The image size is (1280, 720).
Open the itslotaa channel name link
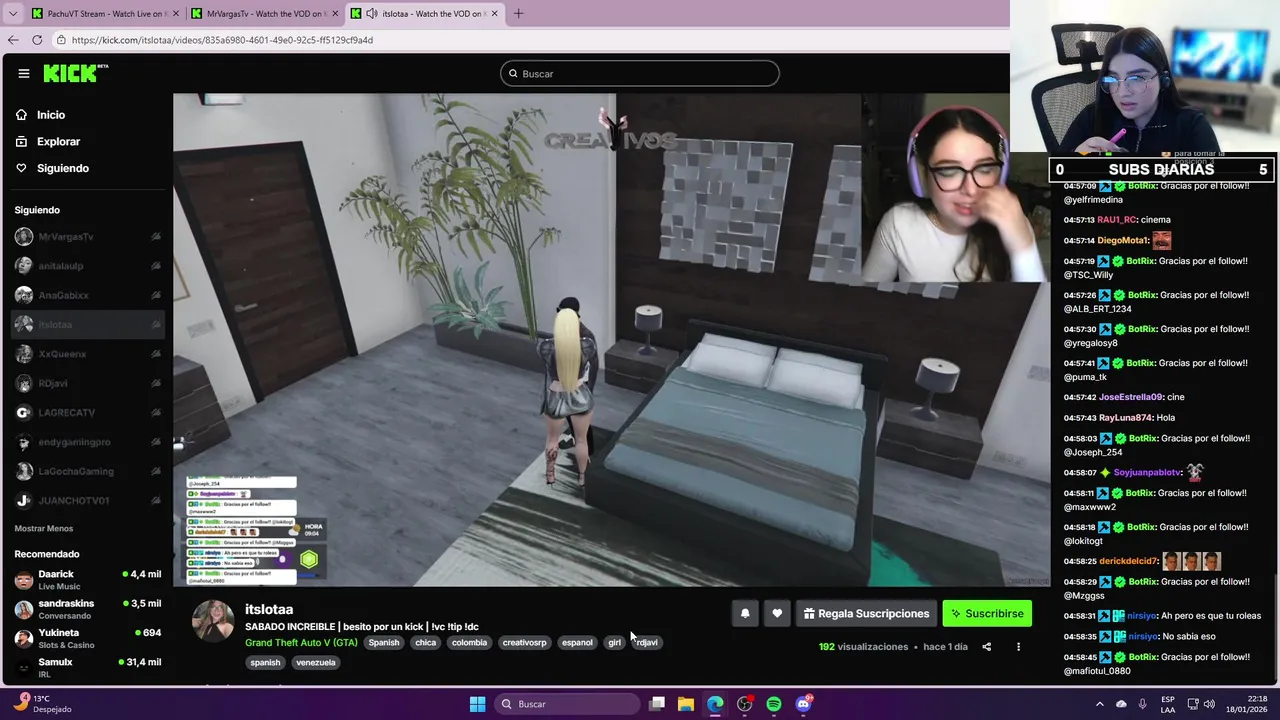coord(269,609)
